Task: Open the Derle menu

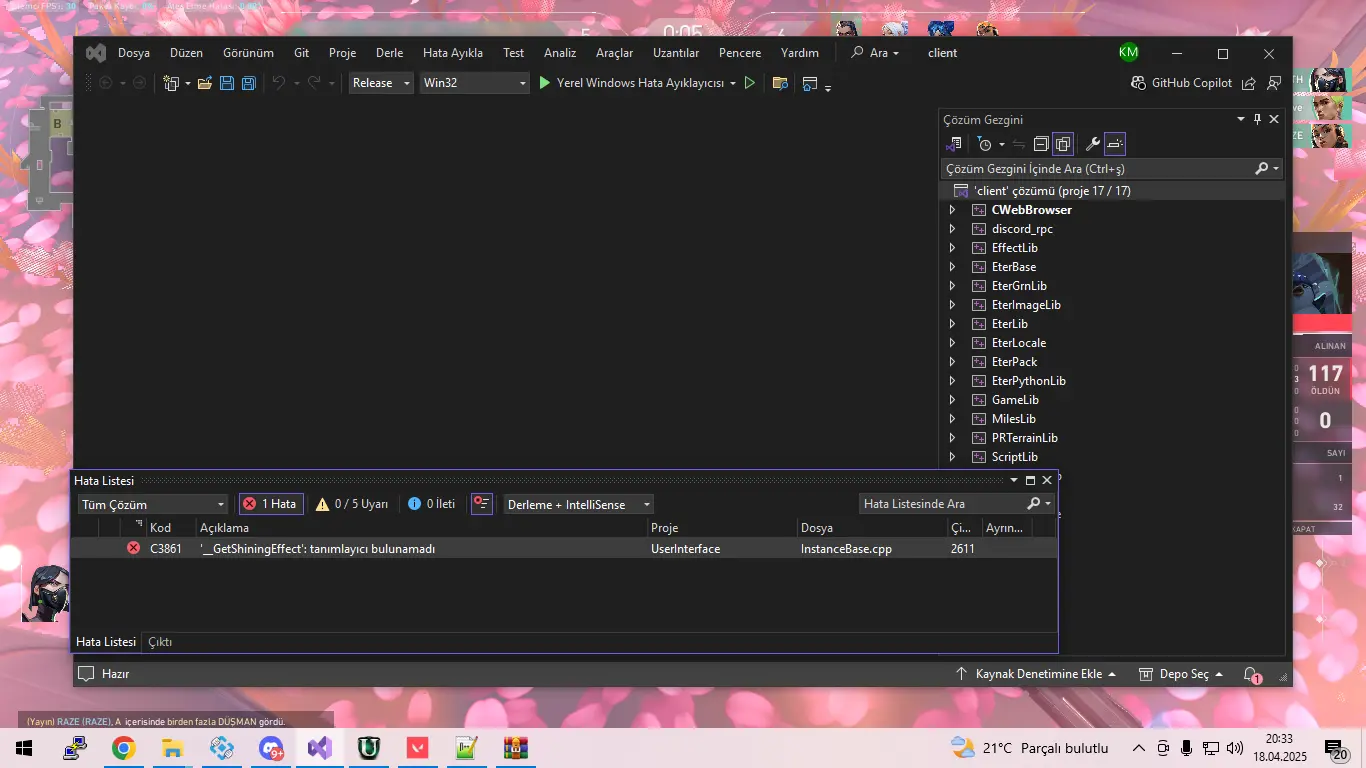Action: pyautogui.click(x=390, y=53)
